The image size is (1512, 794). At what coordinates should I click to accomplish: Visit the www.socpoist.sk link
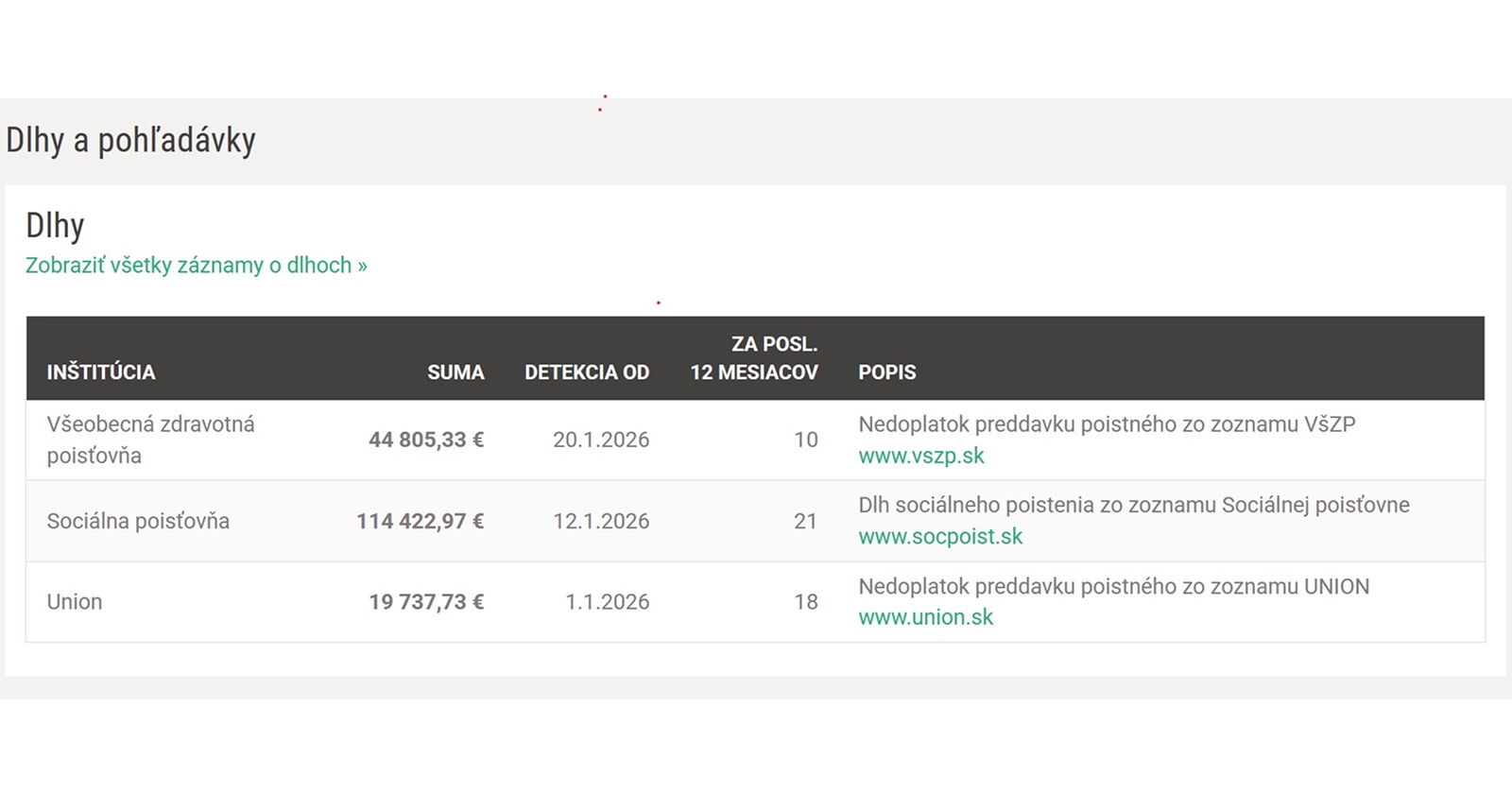pyautogui.click(x=939, y=537)
